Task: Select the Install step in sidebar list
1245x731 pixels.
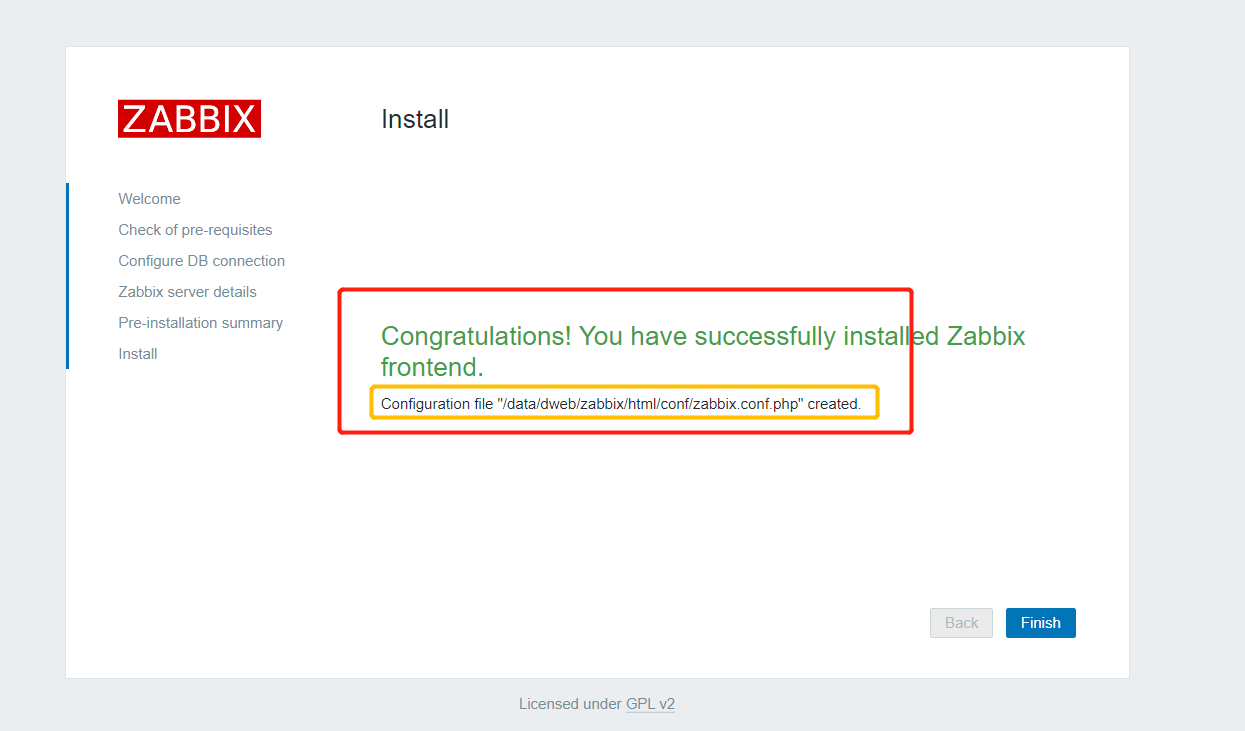Action: (138, 354)
